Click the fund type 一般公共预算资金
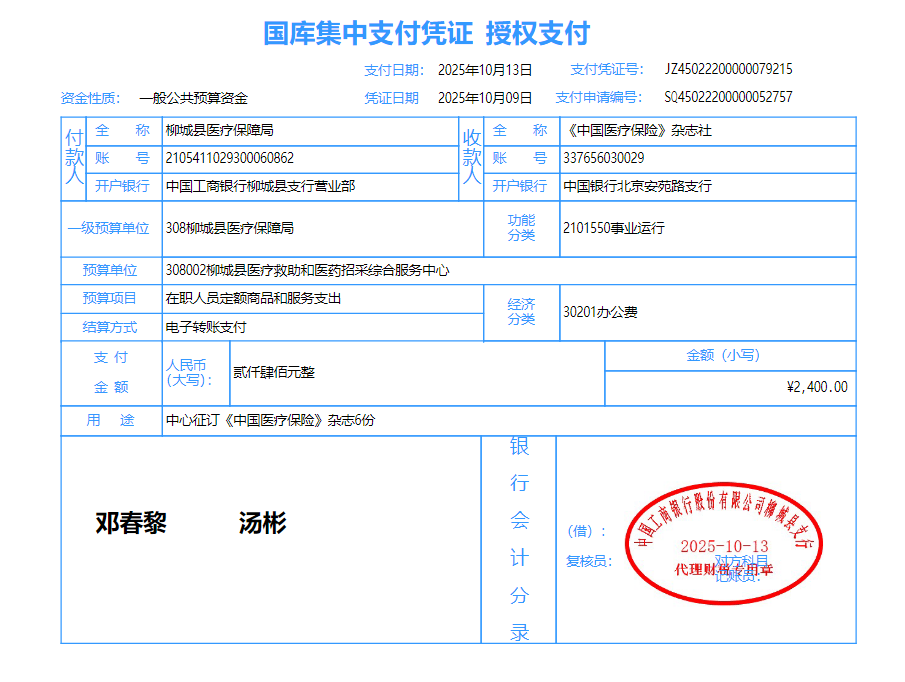Screen dimensions: 905x682 [x=193, y=98]
